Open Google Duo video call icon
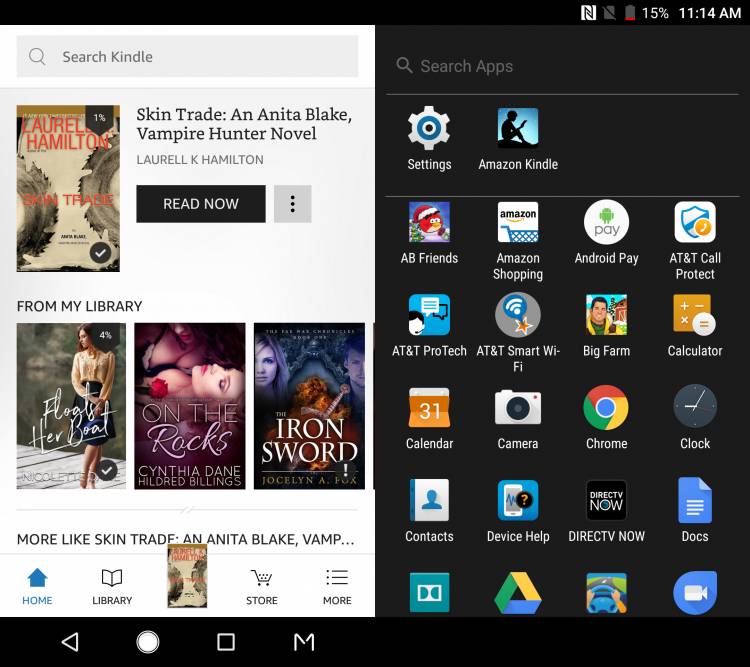The width and height of the screenshot is (750, 667). (x=695, y=593)
